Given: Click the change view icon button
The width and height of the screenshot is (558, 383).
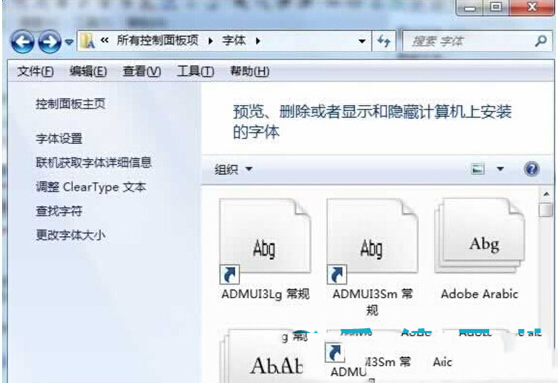Looking at the screenshot, I should coord(478,169).
